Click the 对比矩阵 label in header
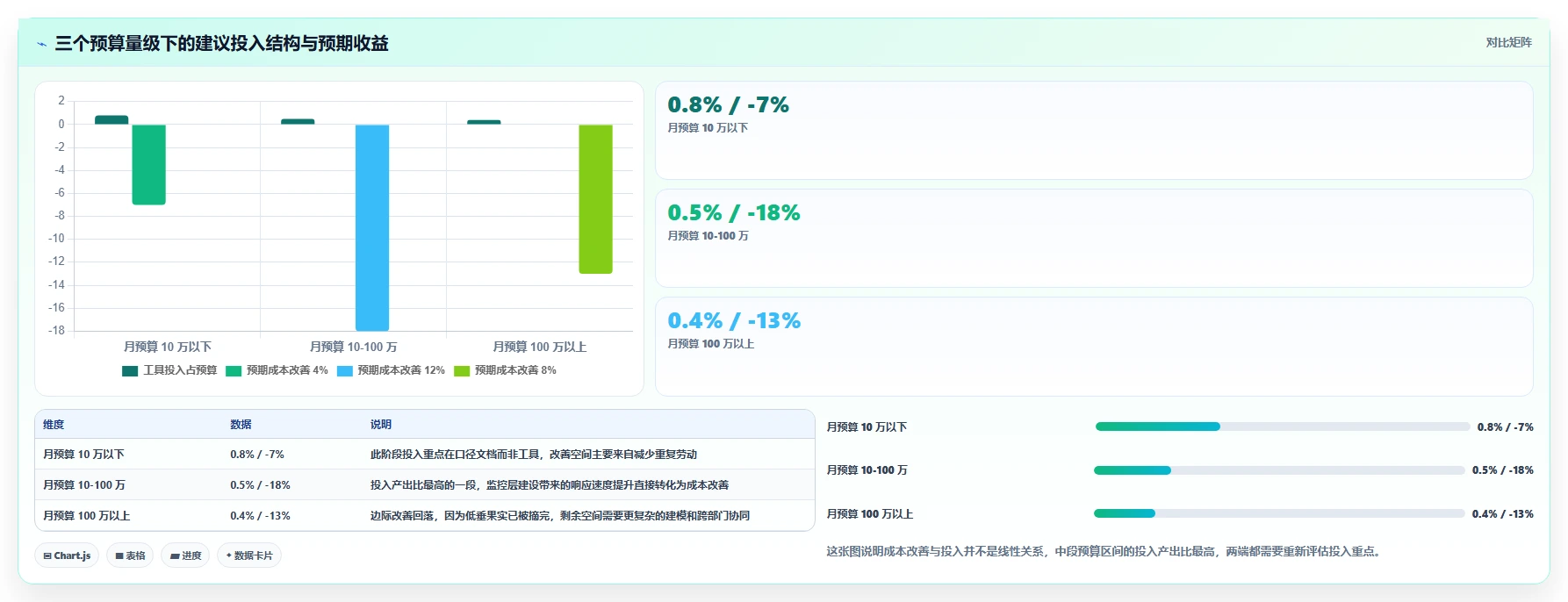Screen dimensions: 1568x602 (x=1508, y=42)
